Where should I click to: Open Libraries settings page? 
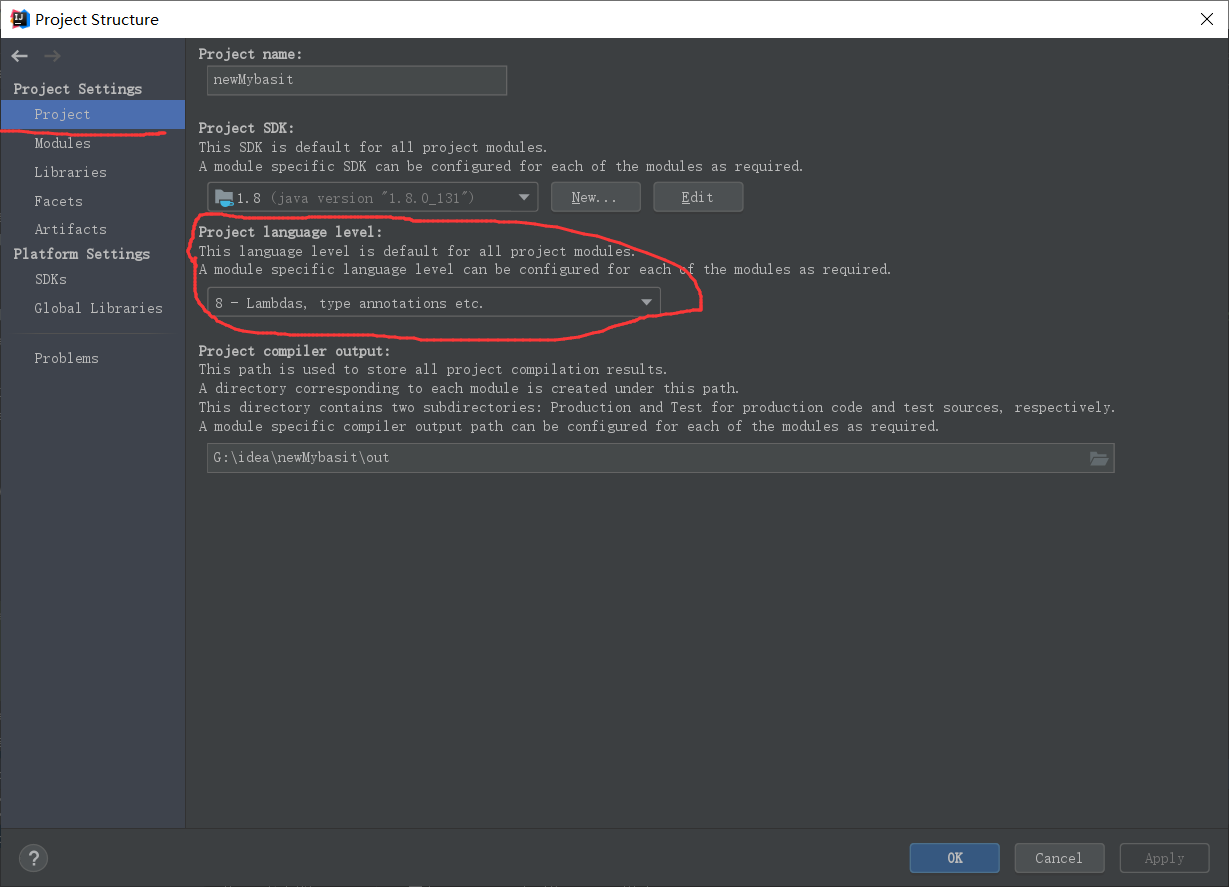pyautogui.click(x=70, y=172)
